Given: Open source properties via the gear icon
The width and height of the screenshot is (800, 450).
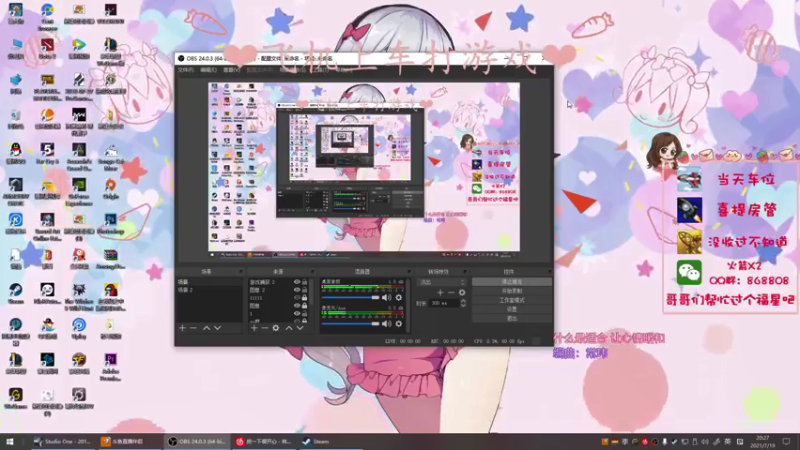Looking at the screenshot, I should [276, 328].
